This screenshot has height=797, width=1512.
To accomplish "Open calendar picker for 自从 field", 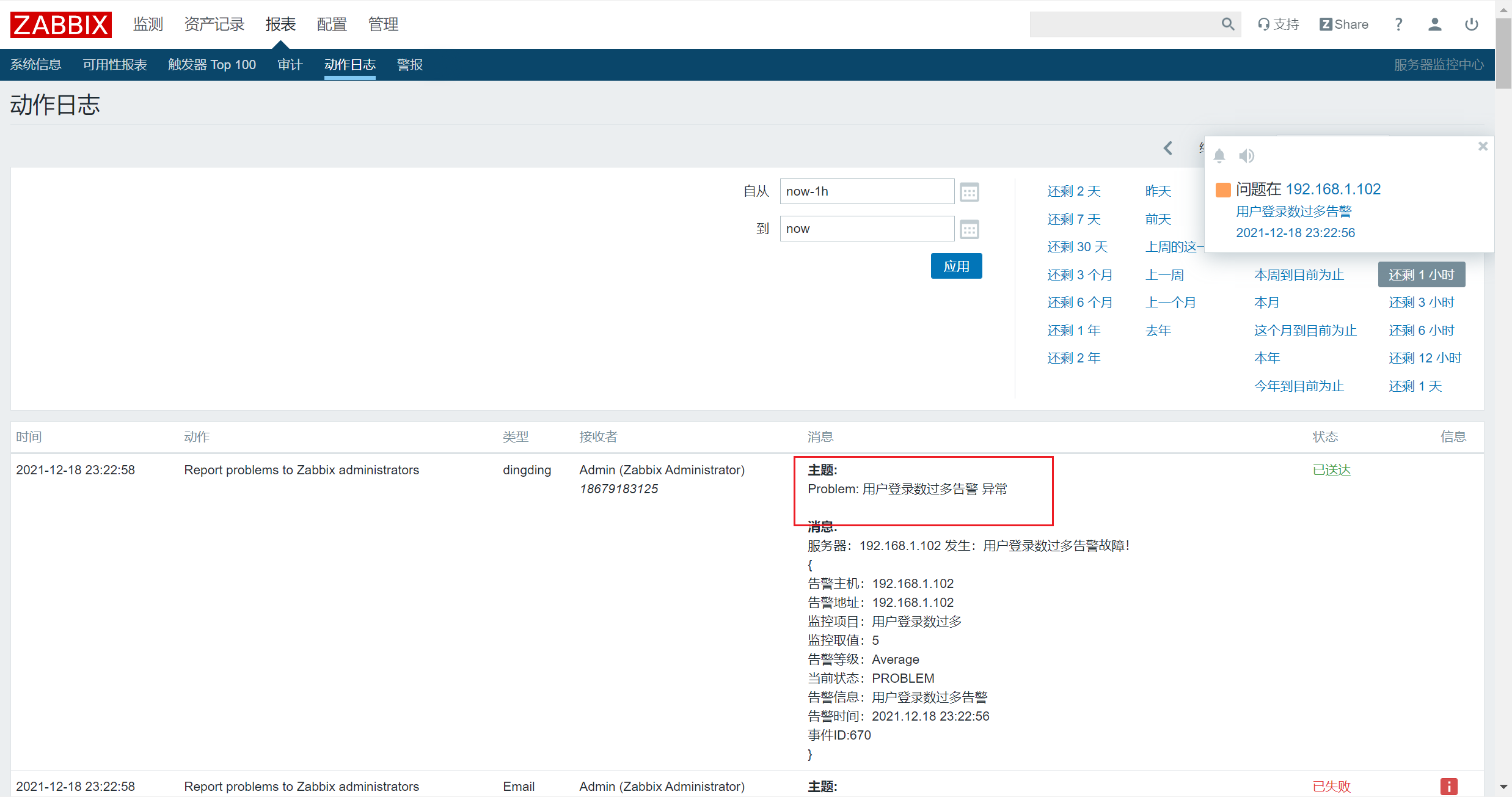I will pyautogui.click(x=970, y=192).
